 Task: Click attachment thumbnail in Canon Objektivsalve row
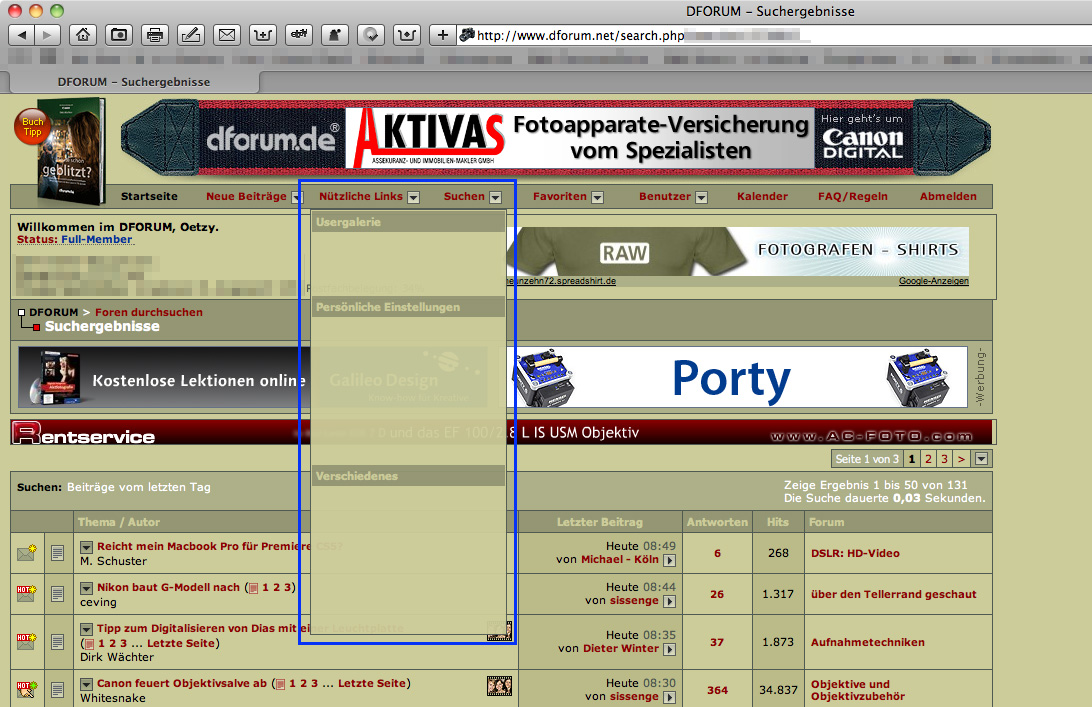coord(499,686)
